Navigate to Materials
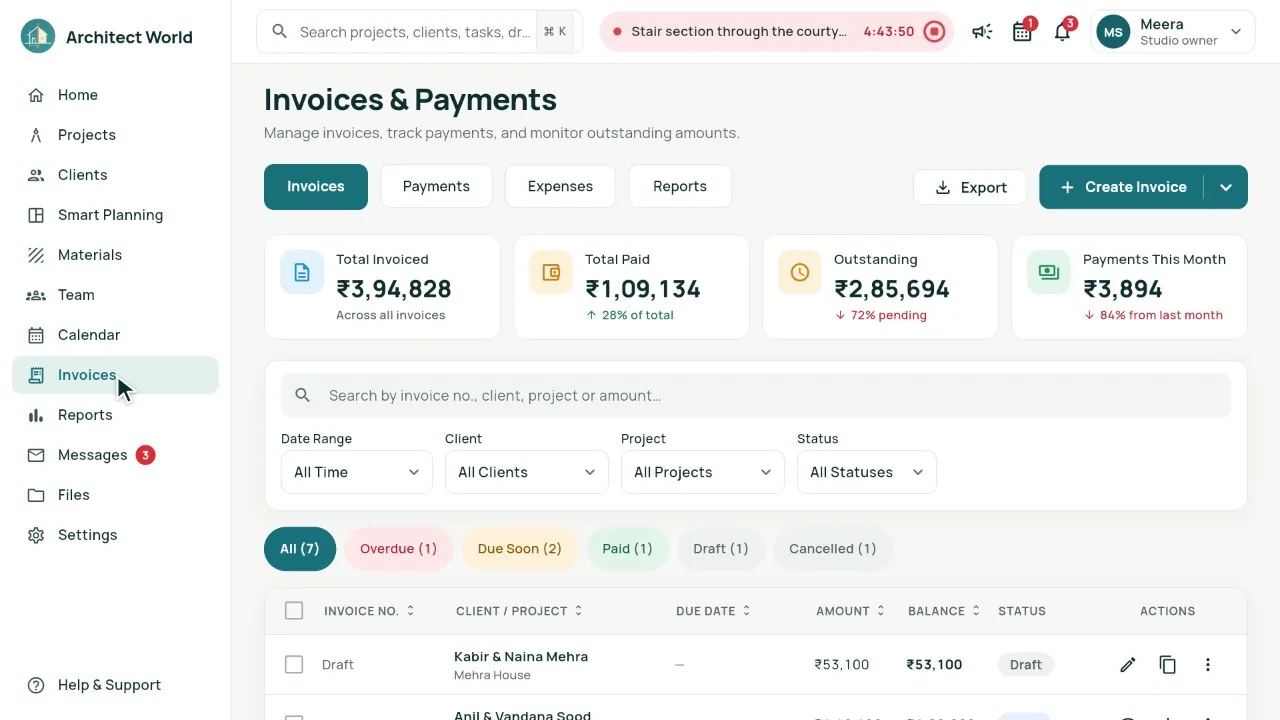Image resolution: width=1280 pixels, height=720 pixels. tap(115, 255)
